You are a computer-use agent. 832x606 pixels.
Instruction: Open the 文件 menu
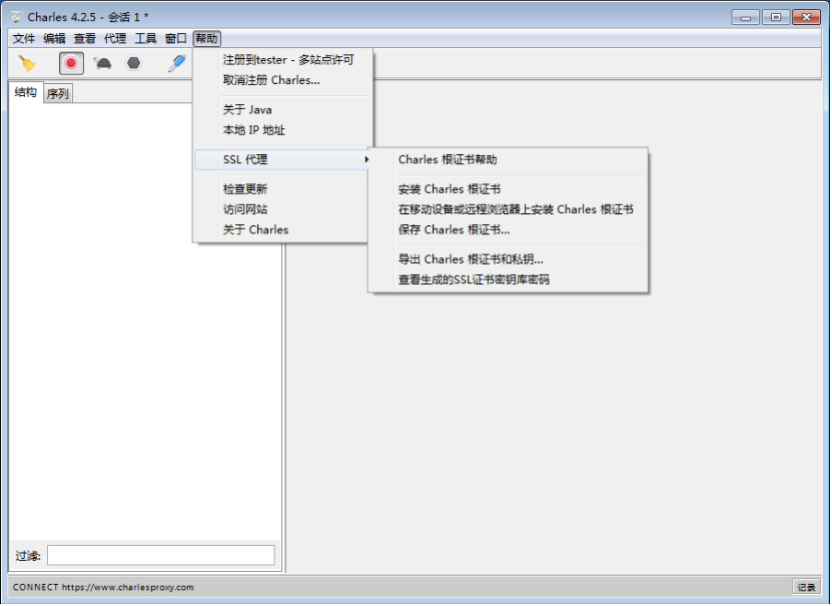click(x=24, y=39)
